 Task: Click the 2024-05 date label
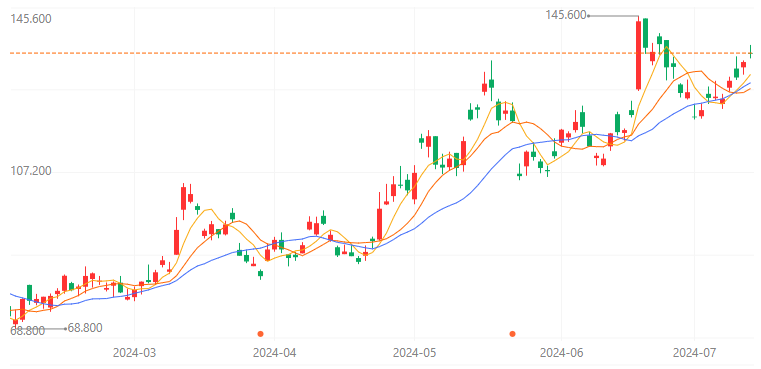pyautogui.click(x=414, y=353)
